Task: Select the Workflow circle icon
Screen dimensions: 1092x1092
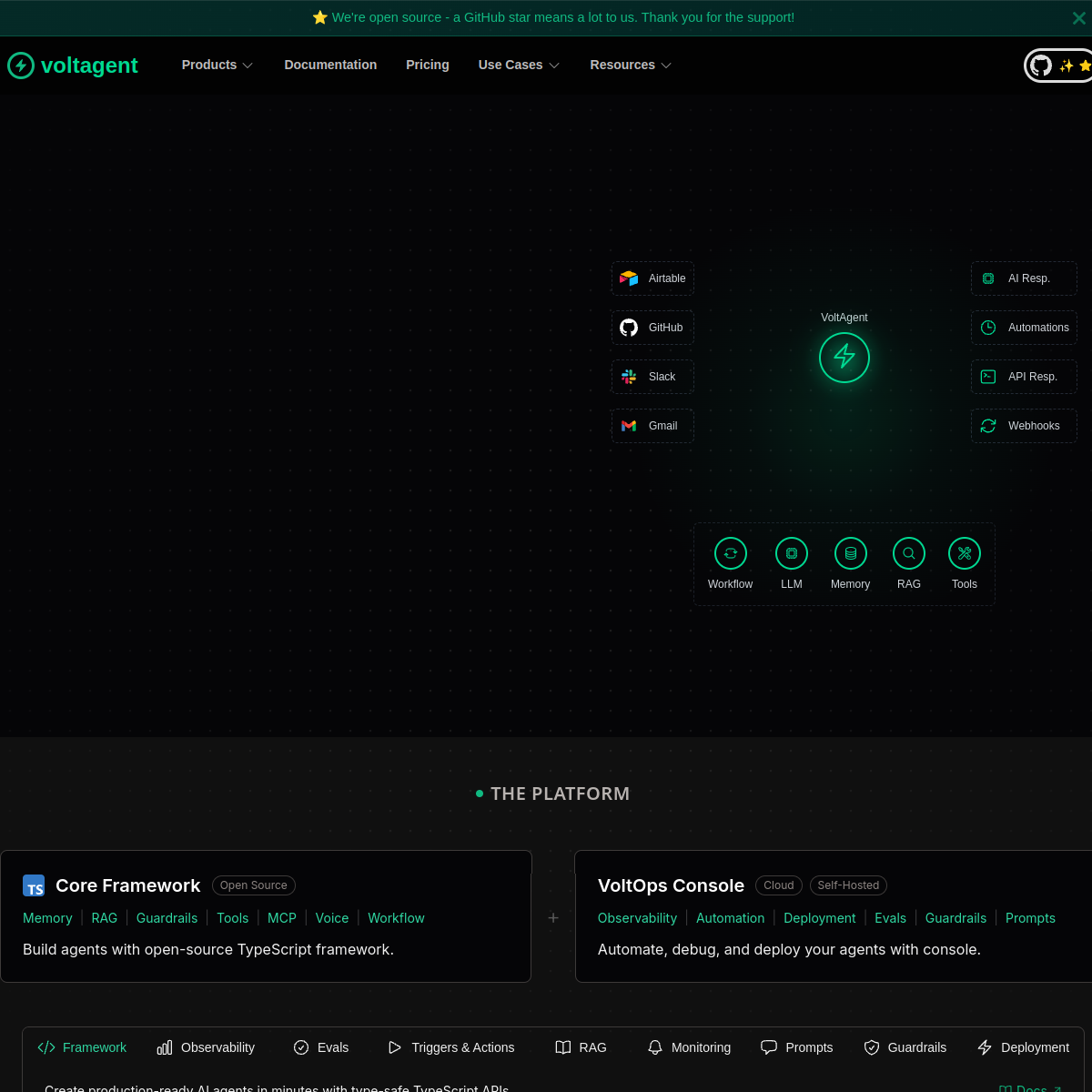Action: 731,553
